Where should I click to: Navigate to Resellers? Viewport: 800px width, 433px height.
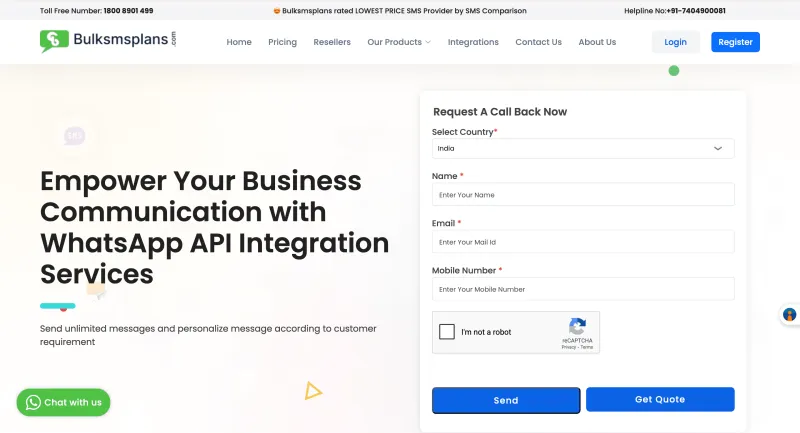tap(332, 42)
